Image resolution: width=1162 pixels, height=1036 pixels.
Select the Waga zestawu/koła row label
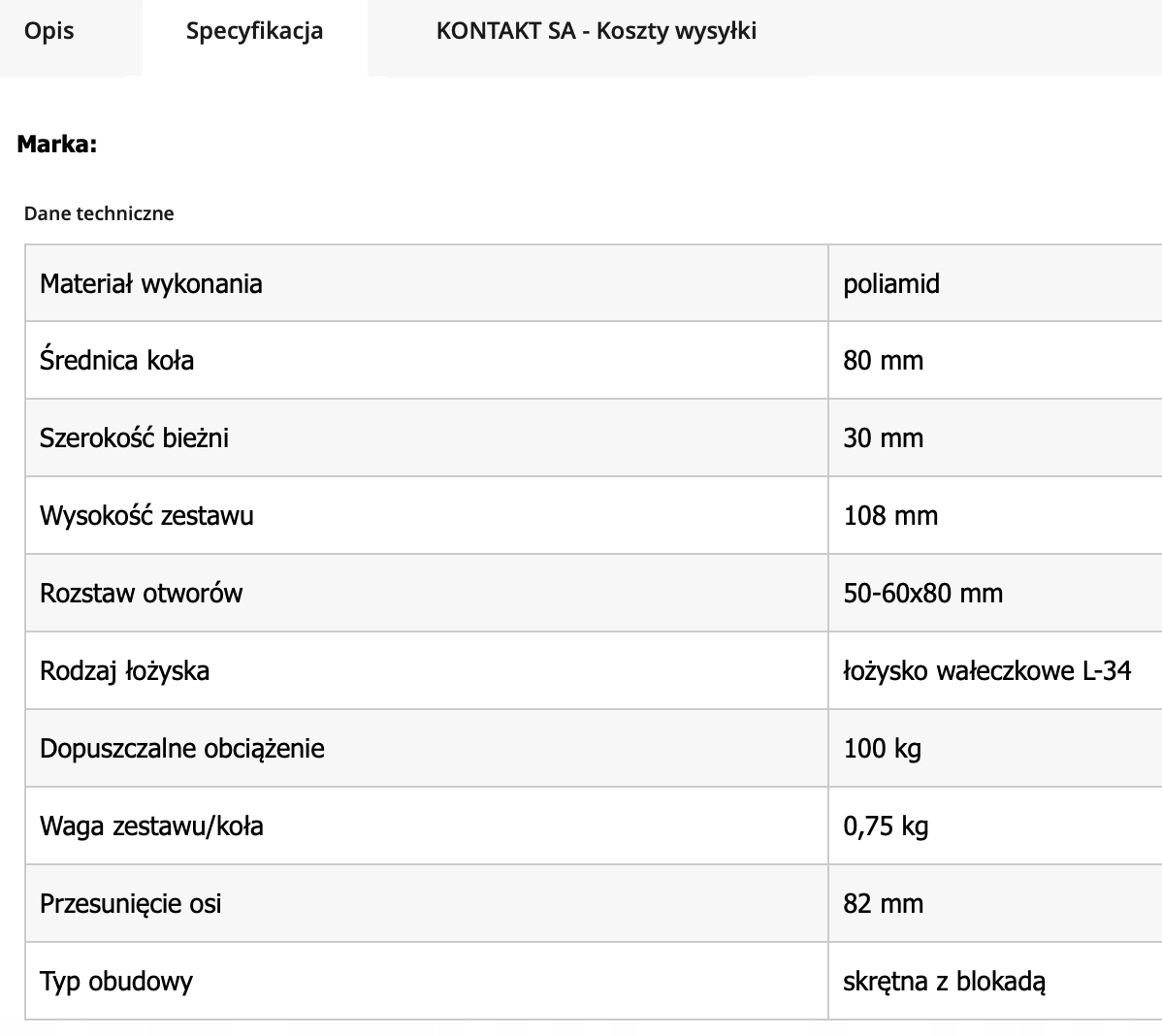pyautogui.click(x=151, y=826)
